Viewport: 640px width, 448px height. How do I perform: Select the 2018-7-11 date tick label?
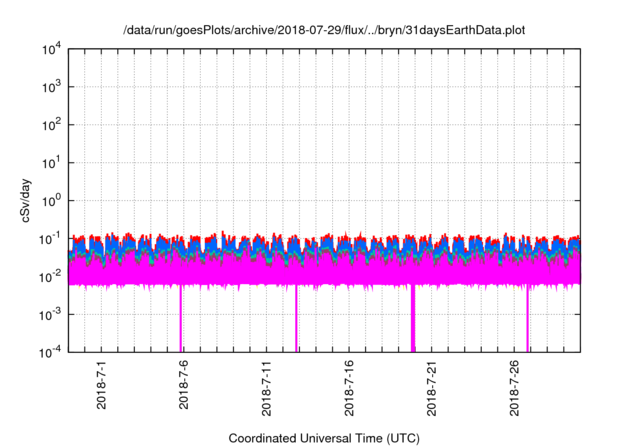266,388
